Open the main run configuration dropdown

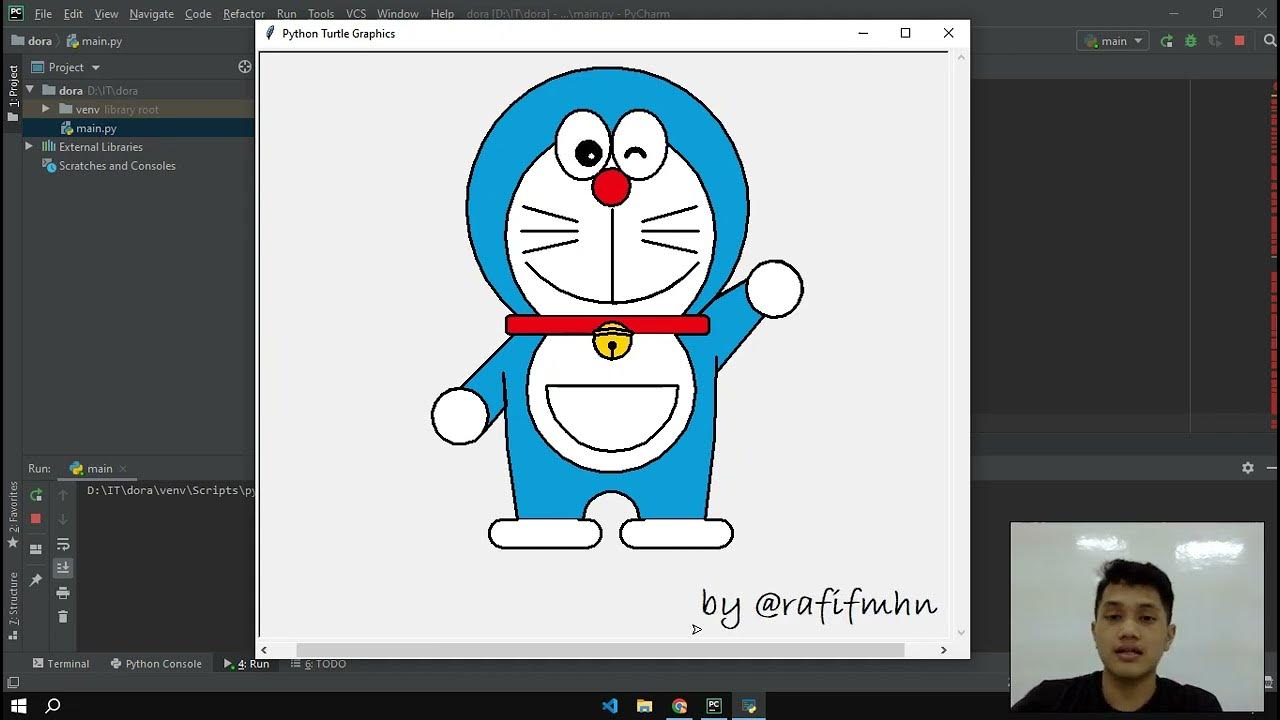[1113, 41]
